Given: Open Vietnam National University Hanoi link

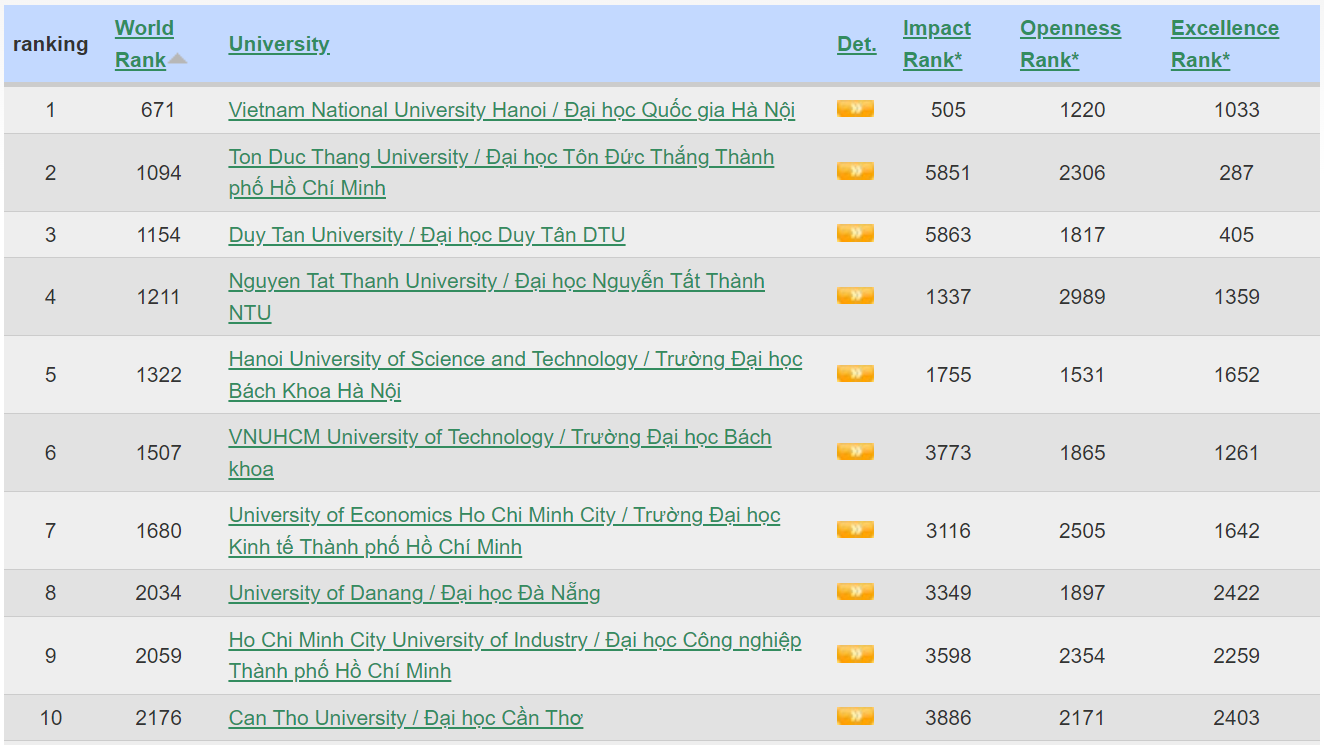Looking at the screenshot, I should pyautogui.click(x=512, y=110).
